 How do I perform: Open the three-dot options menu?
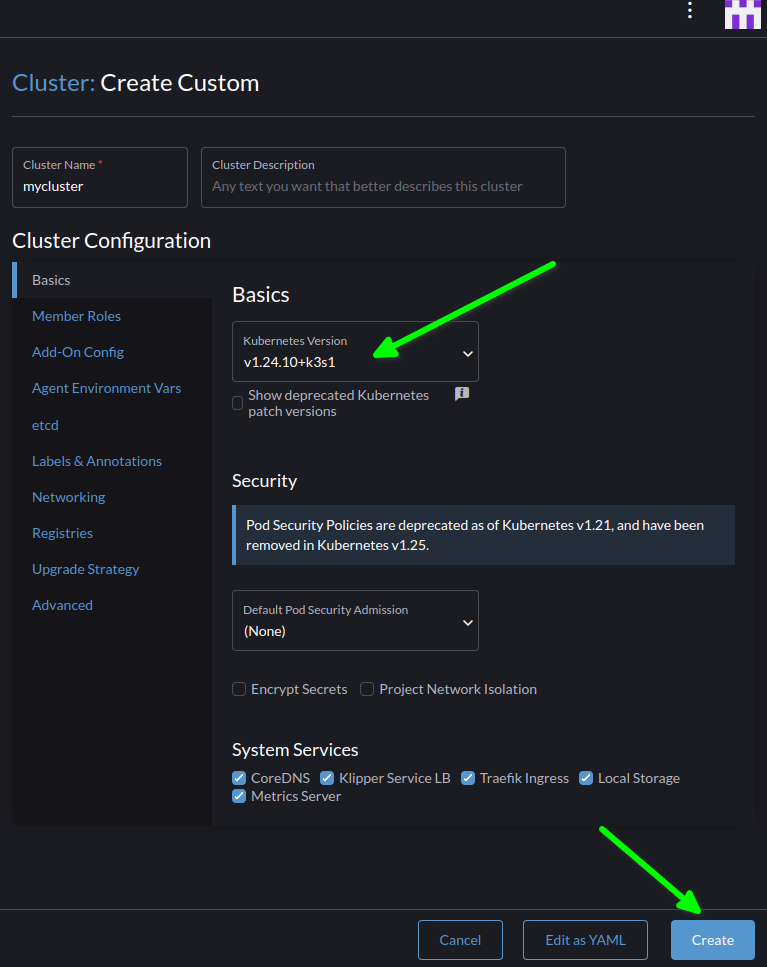coord(690,11)
